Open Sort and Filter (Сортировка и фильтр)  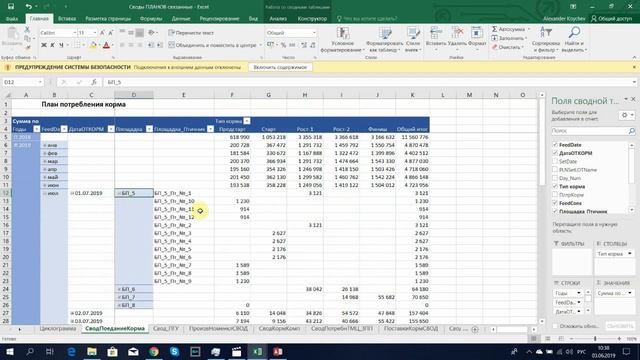[x=546, y=40]
